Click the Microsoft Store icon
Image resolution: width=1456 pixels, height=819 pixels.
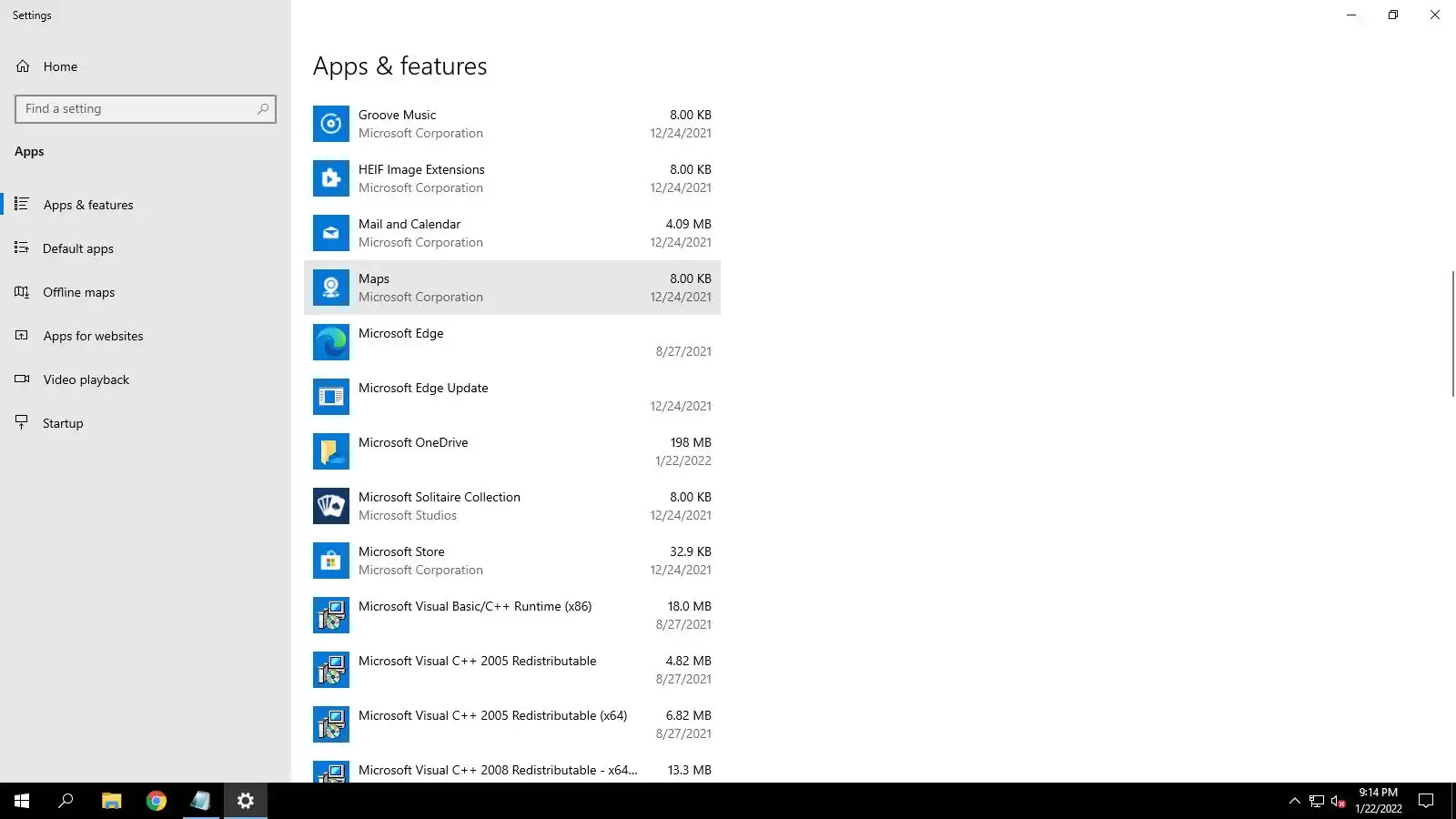tap(331, 561)
